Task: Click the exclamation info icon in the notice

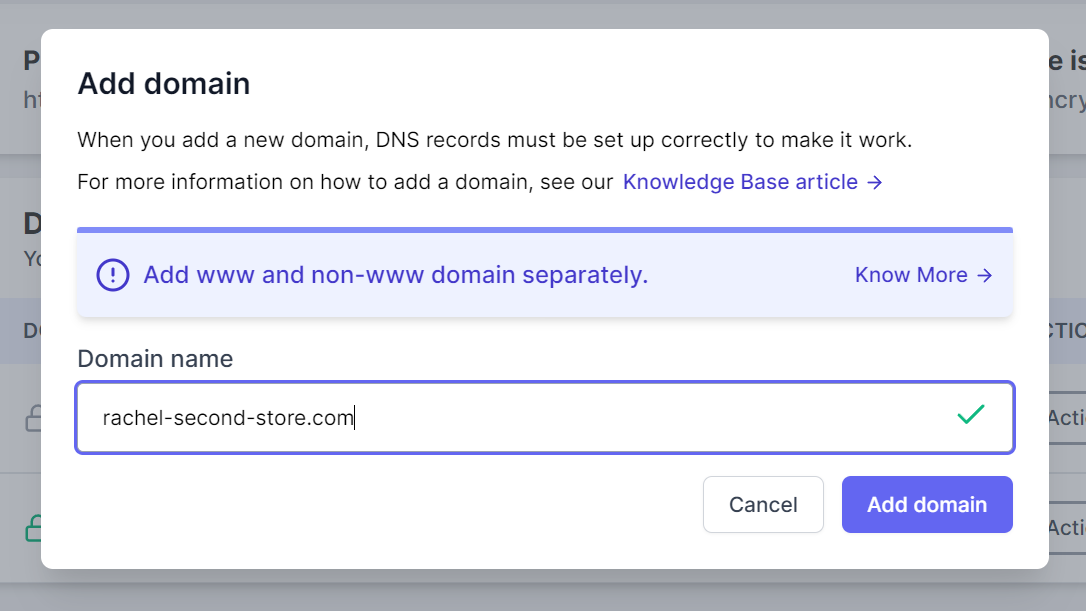Action: click(113, 275)
